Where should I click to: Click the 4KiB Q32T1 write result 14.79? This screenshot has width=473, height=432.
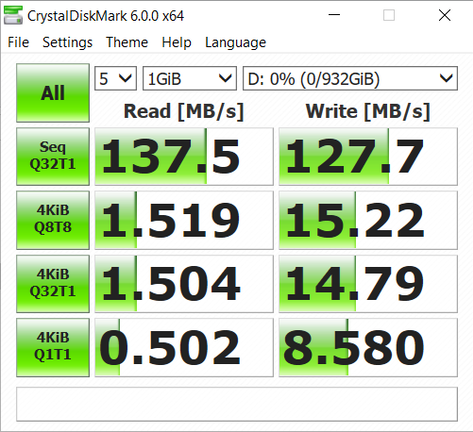[x=368, y=284]
